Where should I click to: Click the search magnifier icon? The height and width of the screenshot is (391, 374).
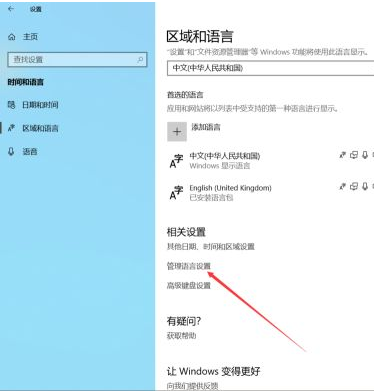click(x=140, y=60)
